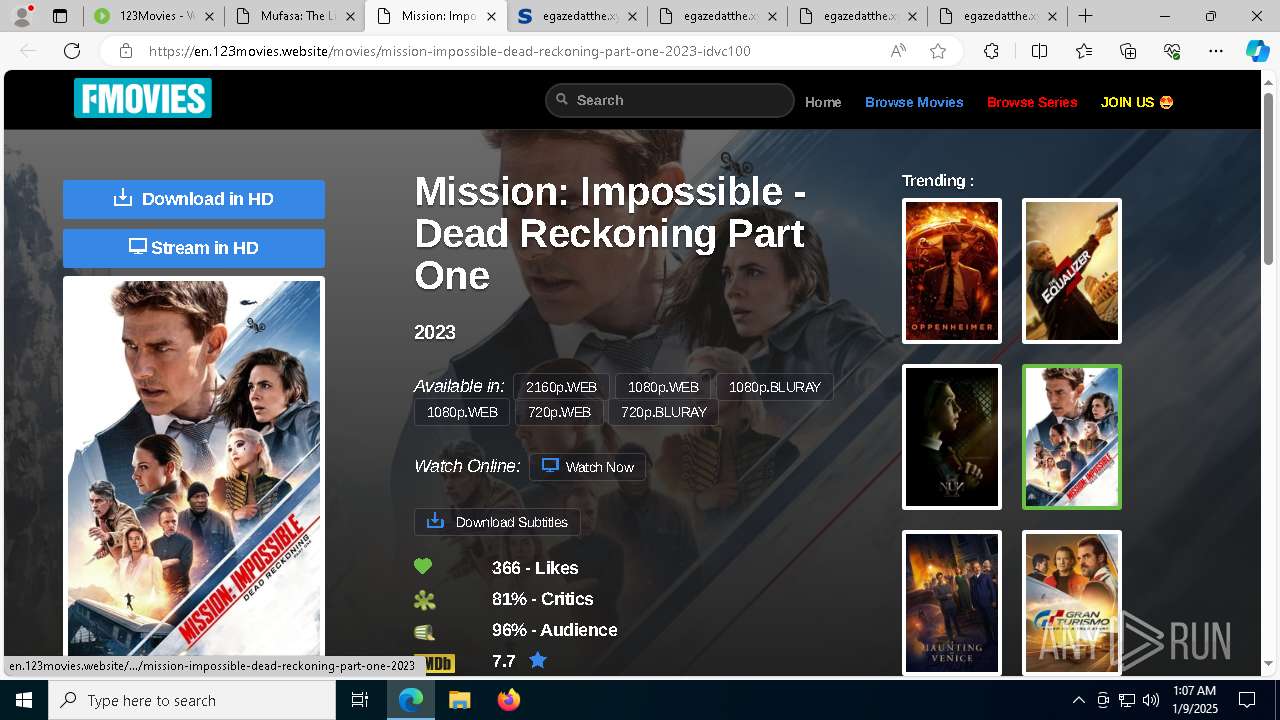Refresh the page
1280x720 pixels.
coord(72,51)
